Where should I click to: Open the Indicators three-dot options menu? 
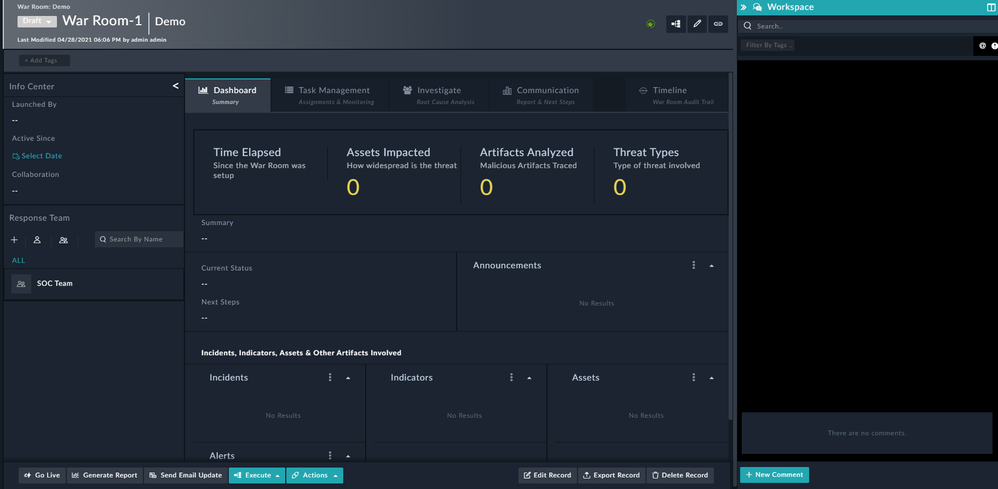(x=511, y=378)
